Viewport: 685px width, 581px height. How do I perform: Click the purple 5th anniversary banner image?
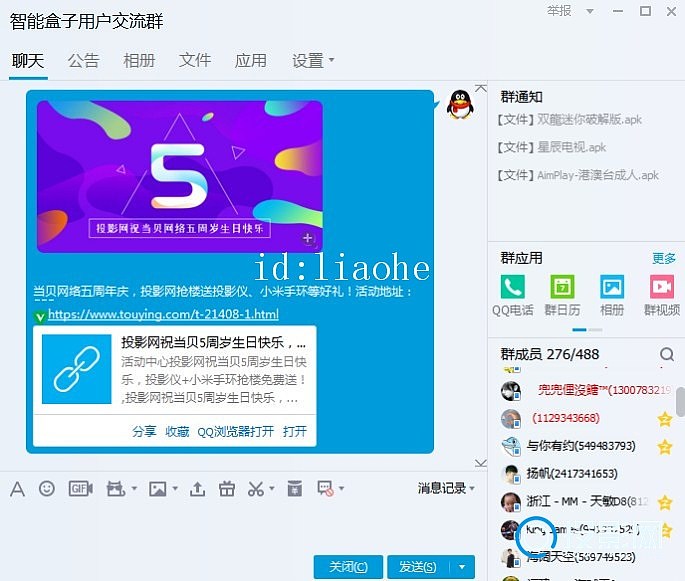180,176
